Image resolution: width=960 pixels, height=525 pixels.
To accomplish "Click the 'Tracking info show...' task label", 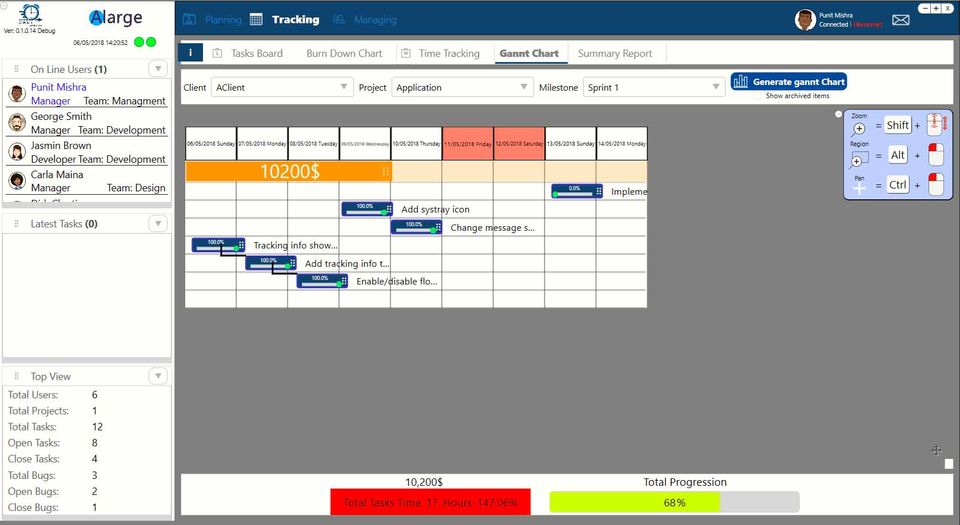I will coord(296,245).
